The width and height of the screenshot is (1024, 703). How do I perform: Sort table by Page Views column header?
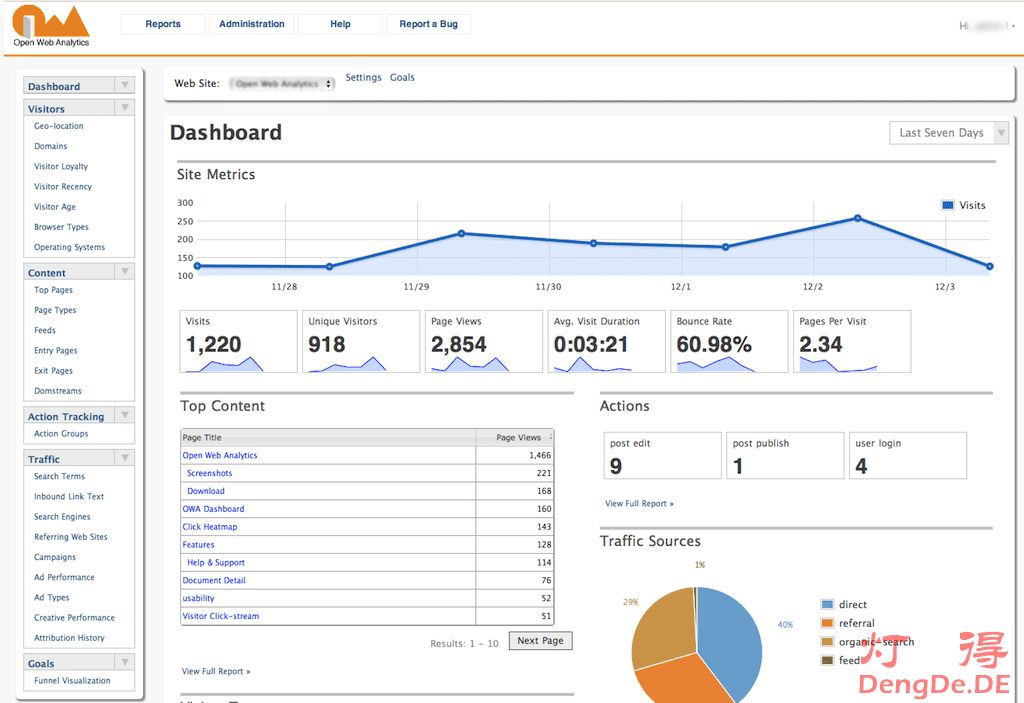(x=520, y=438)
